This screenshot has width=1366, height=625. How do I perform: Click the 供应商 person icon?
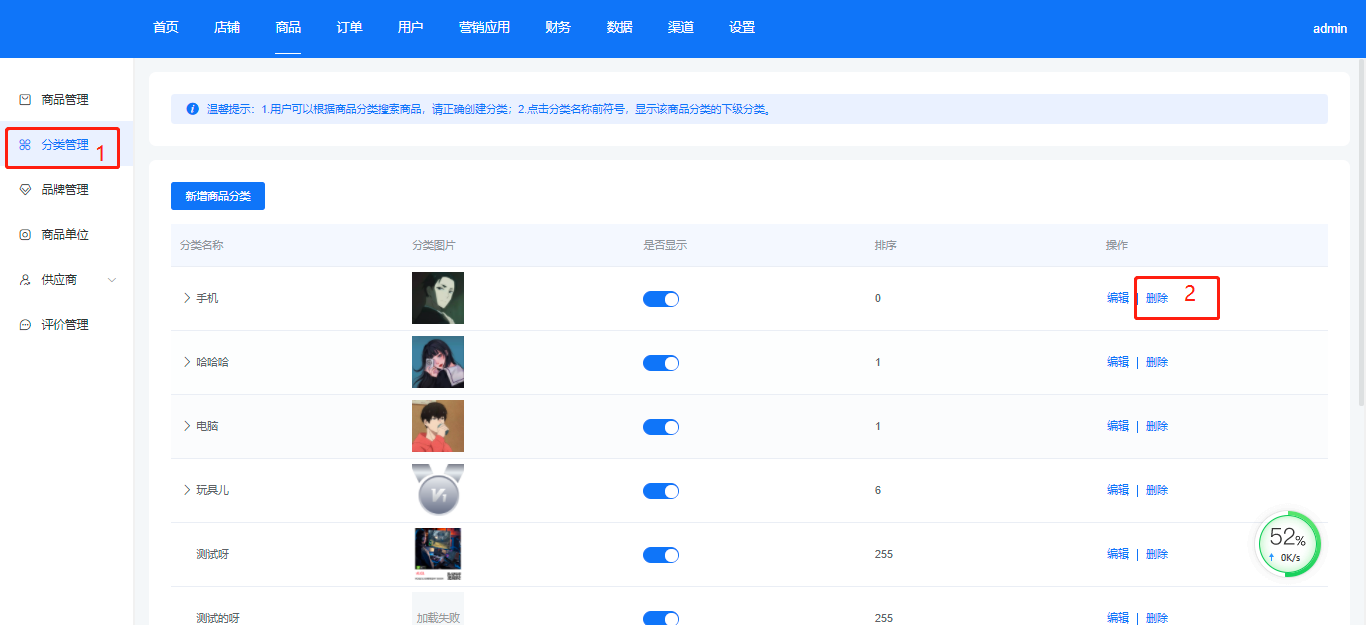point(25,280)
